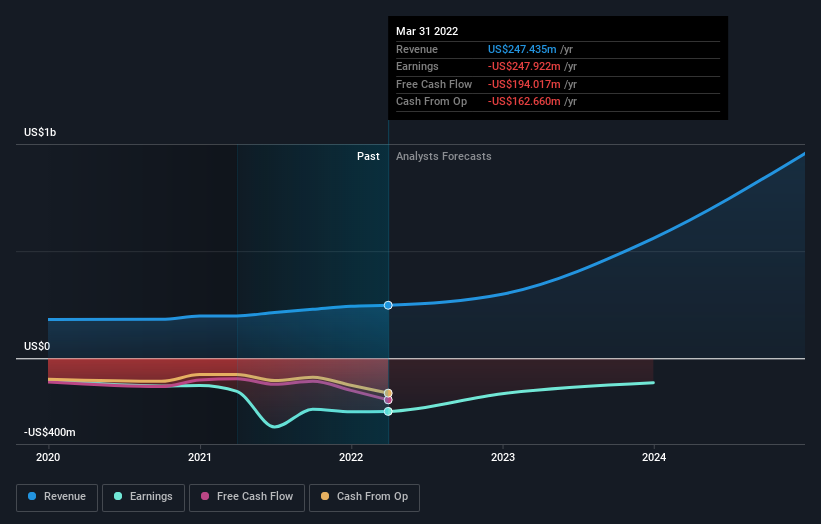Click the free cash flow value -US$194.017m
This screenshot has height=524, width=821.
524,84
